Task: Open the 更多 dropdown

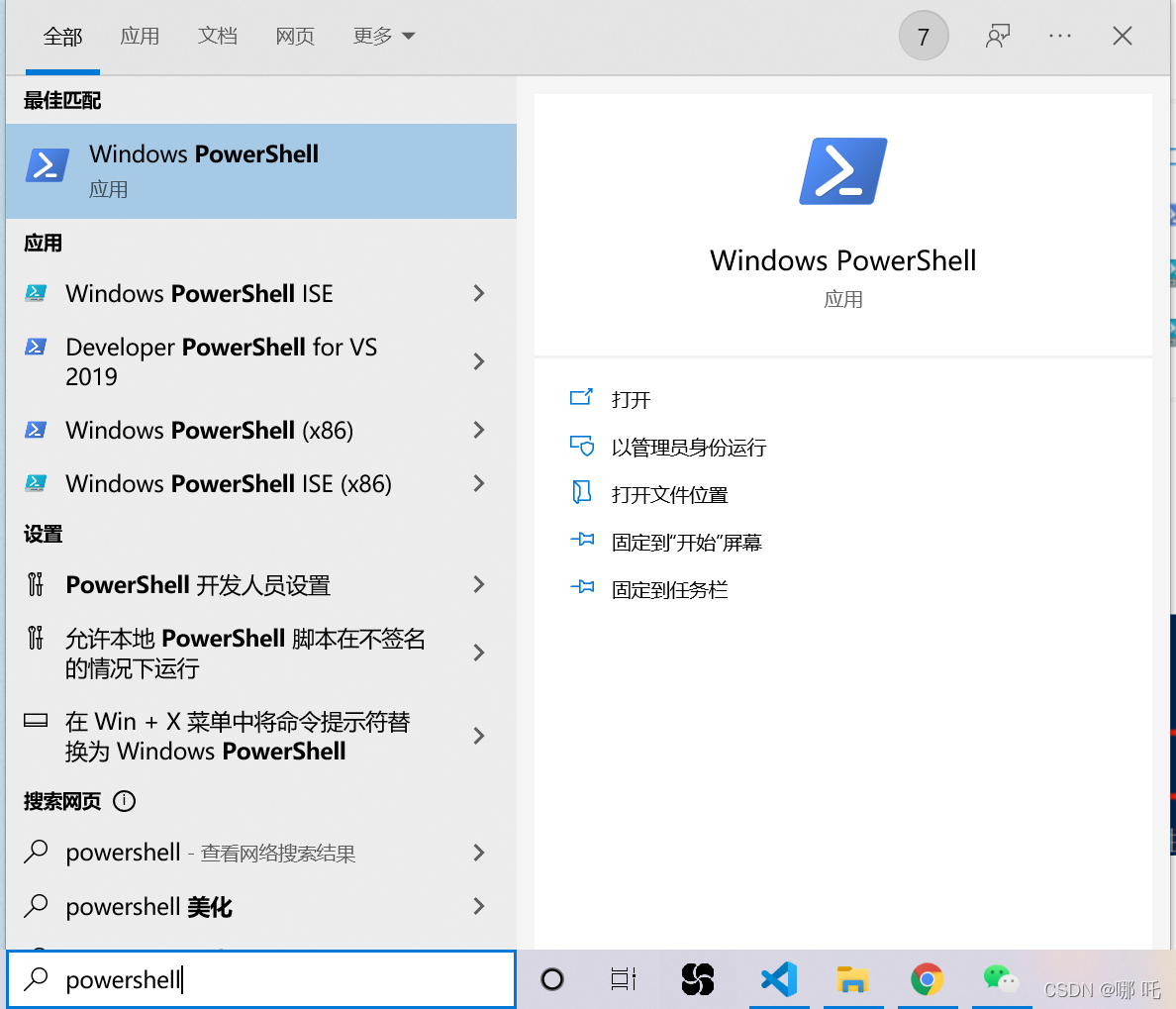Action: 383,36
